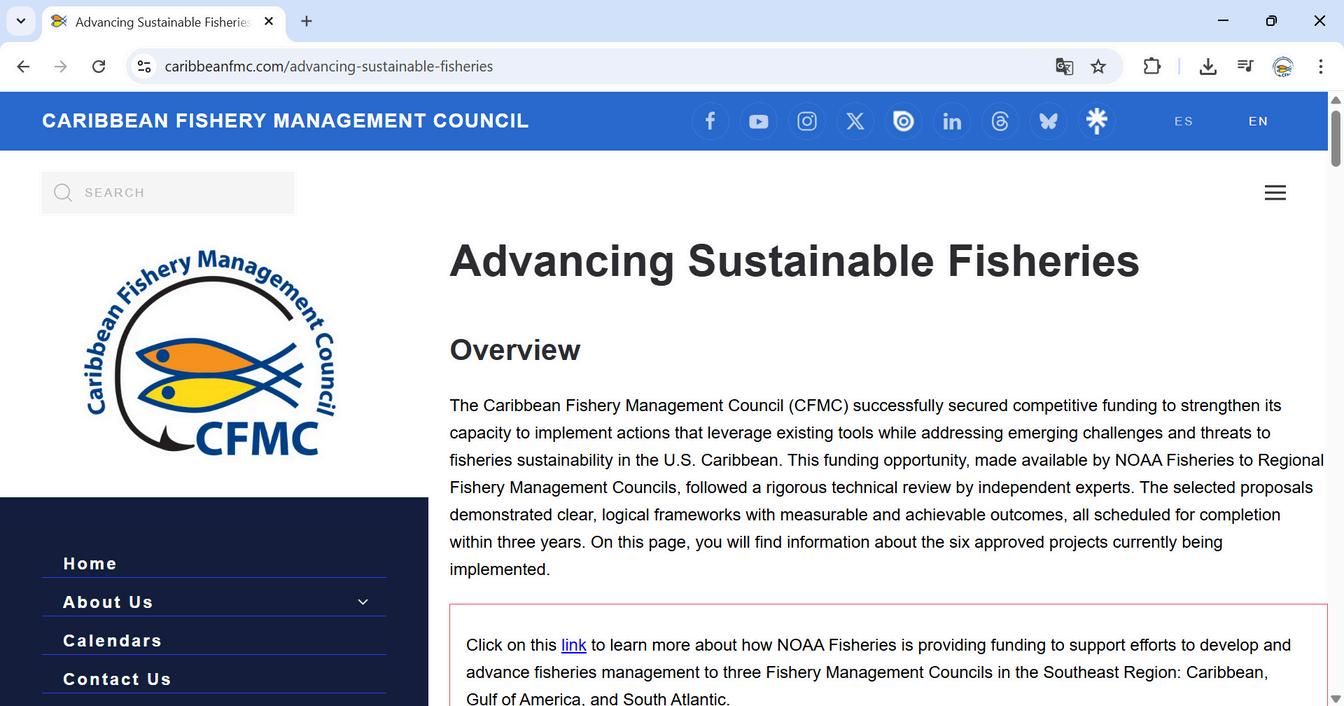Open the LinkedIn icon

coord(952,121)
